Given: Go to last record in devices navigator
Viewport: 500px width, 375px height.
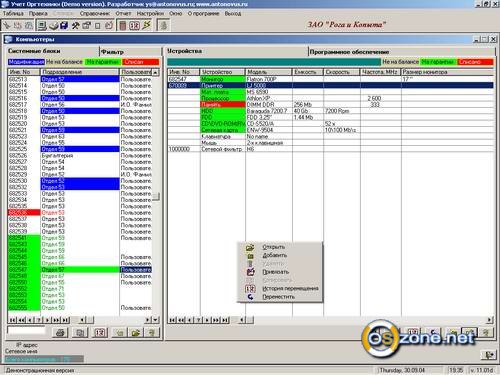Looking at the screenshot, I should pyautogui.click(x=226, y=320).
